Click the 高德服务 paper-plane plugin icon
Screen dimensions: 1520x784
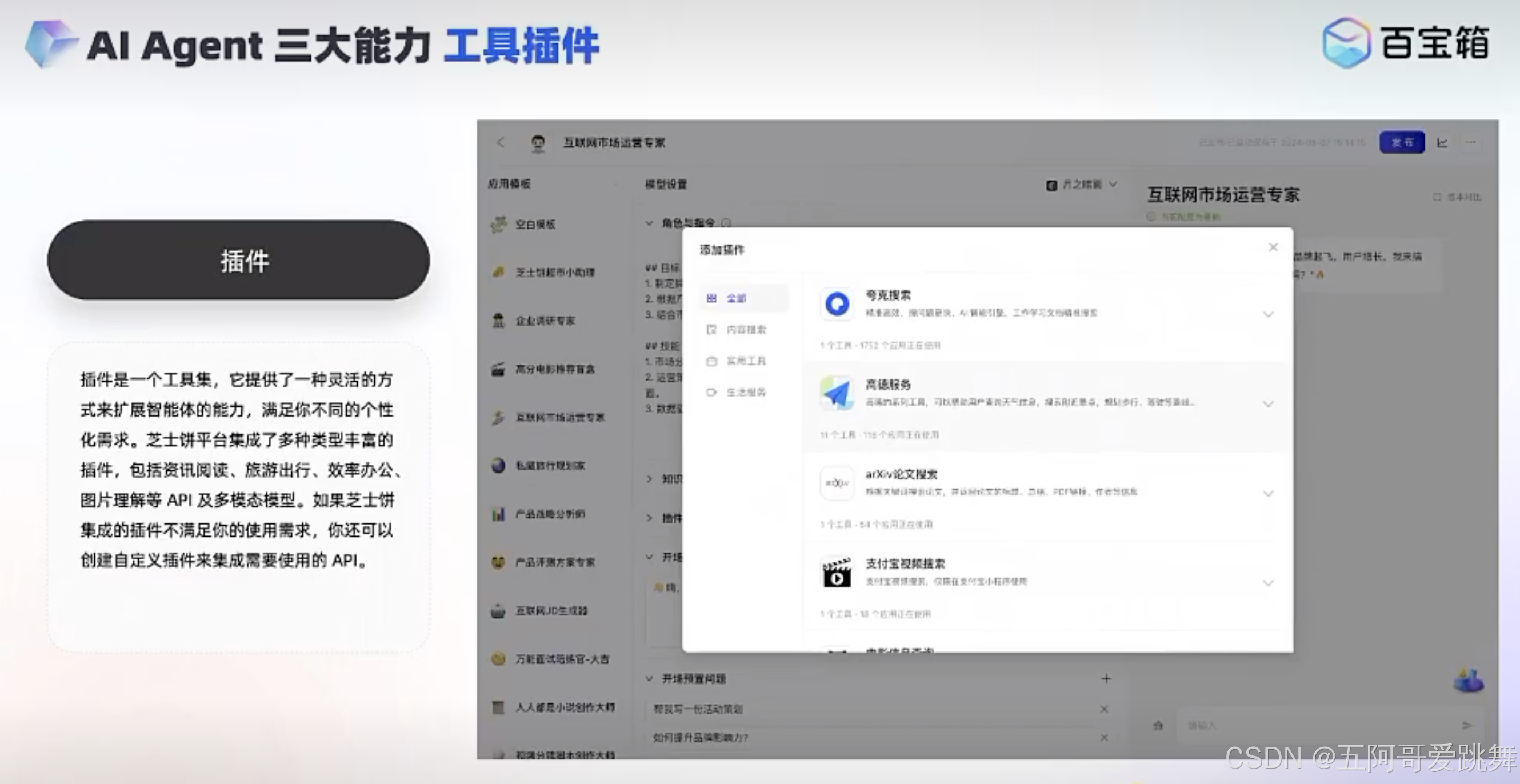tap(837, 393)
